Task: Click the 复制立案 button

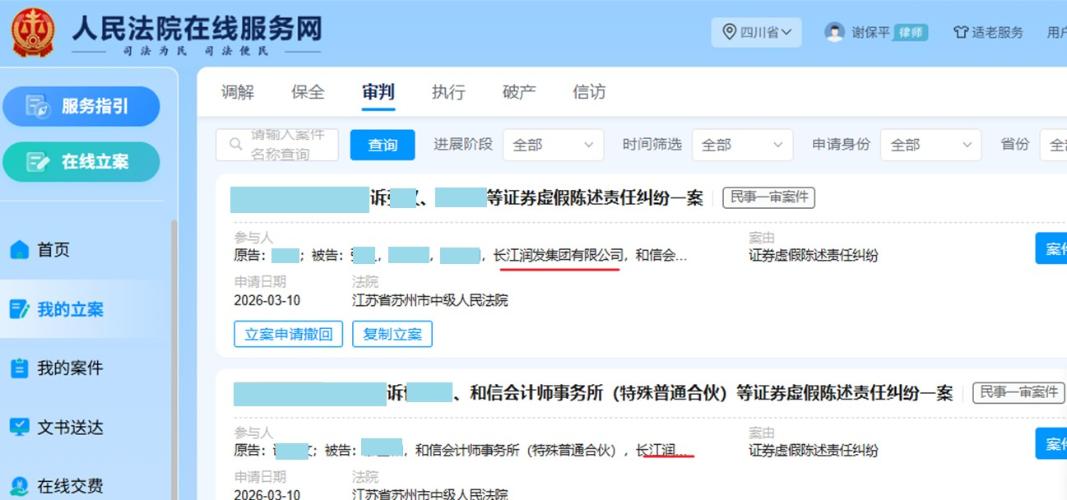Action: [x=392, y=334]
